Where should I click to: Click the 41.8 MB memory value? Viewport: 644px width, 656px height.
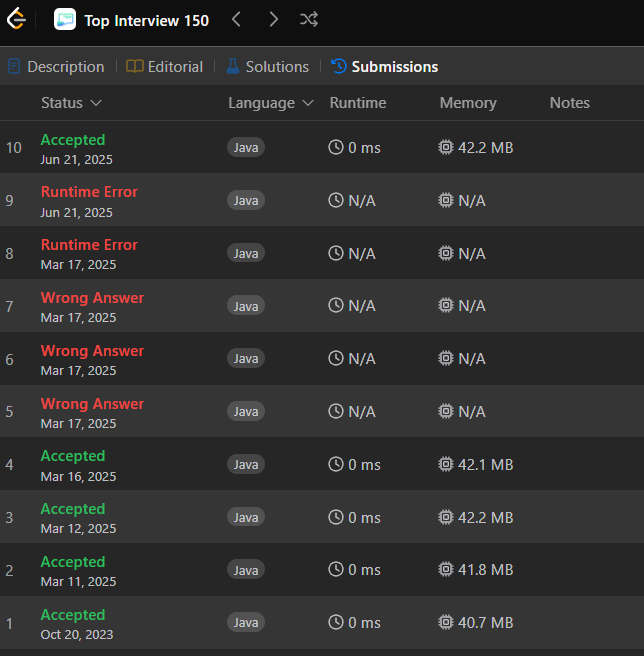pos(485,570)
